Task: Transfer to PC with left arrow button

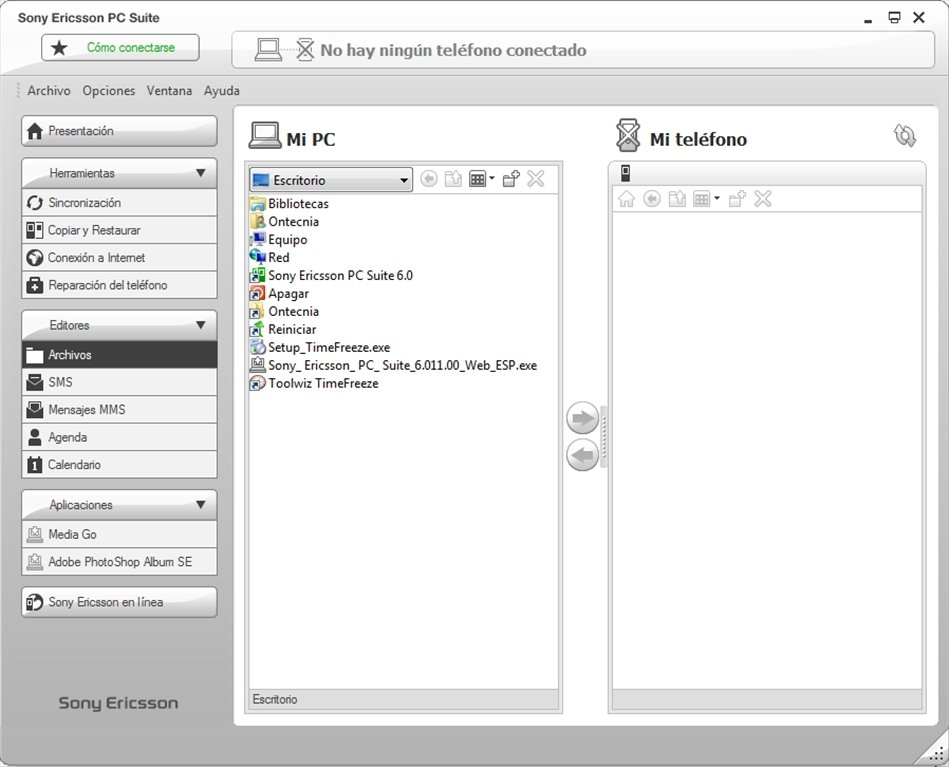Action: [x=582, y=455]
